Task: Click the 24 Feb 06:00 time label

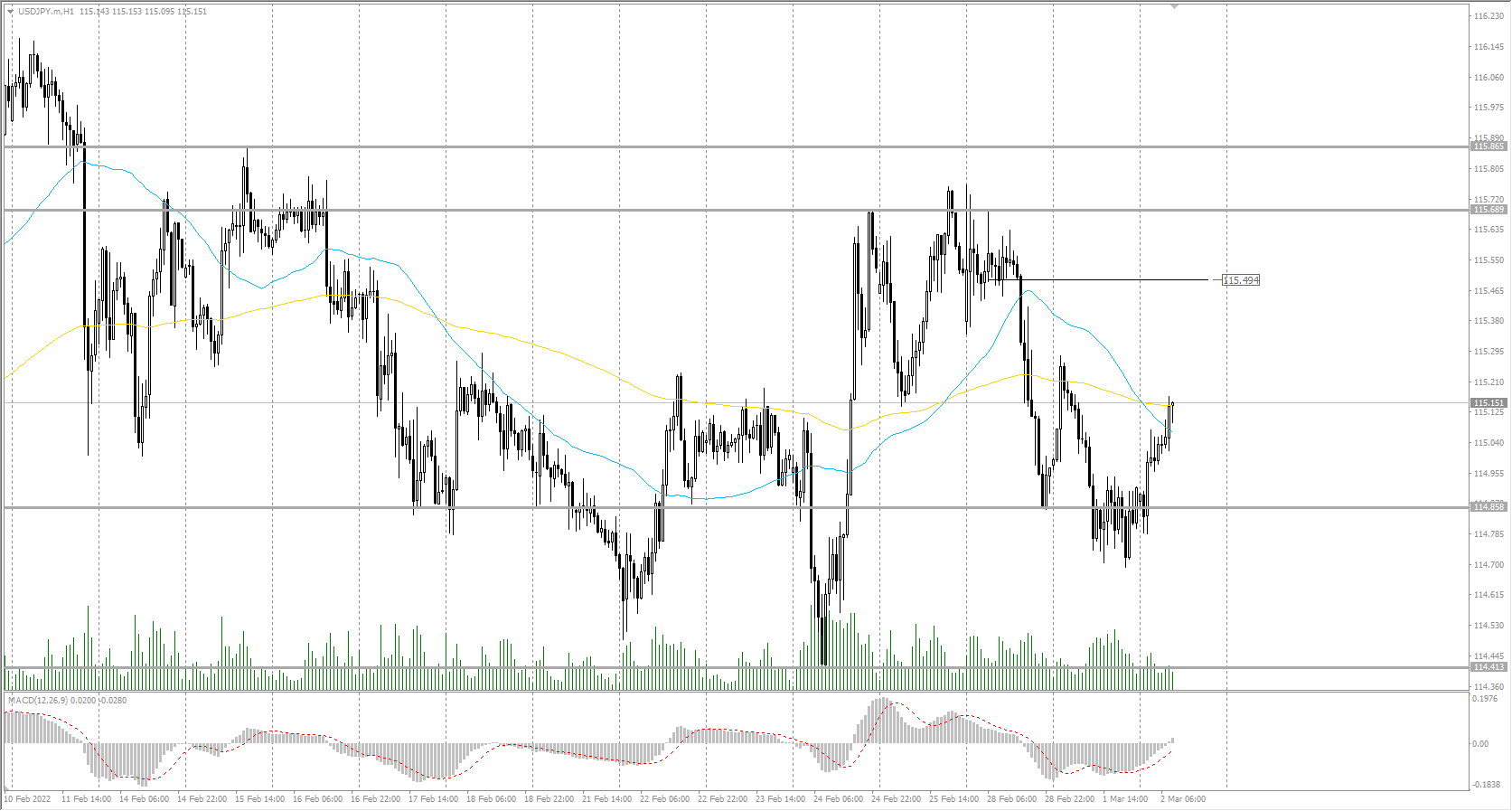Action: (x=839, y=799)
